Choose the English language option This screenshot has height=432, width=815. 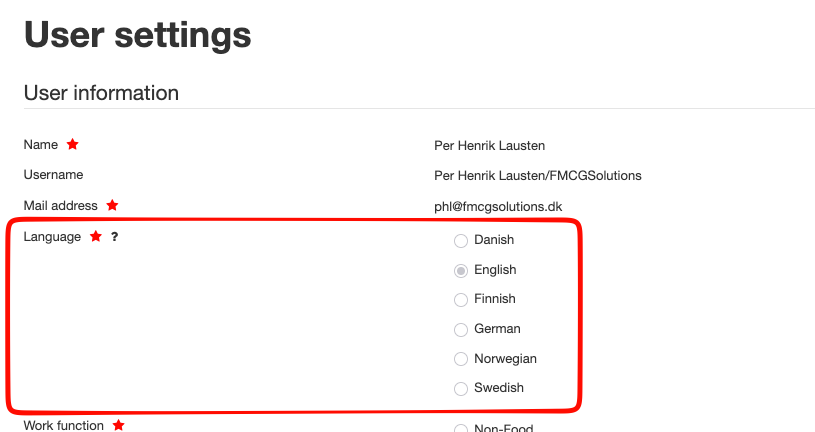tap(461, 270)
